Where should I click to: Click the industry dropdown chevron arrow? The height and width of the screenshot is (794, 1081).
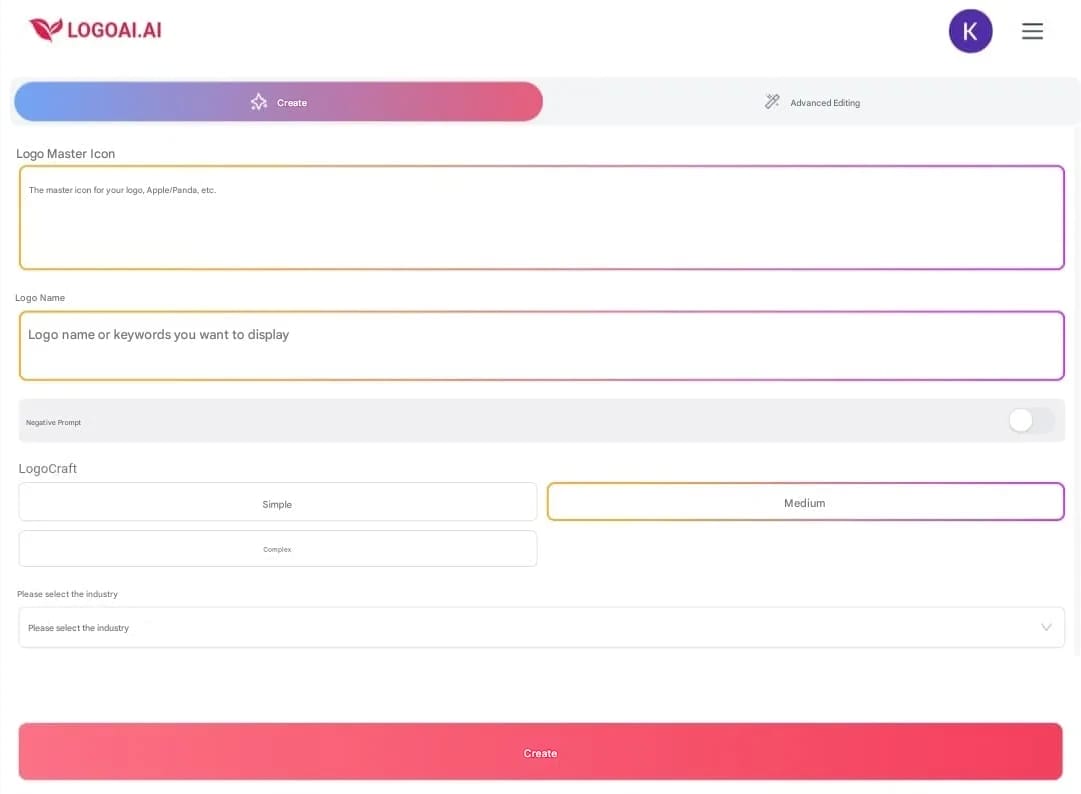(1047, 627)
